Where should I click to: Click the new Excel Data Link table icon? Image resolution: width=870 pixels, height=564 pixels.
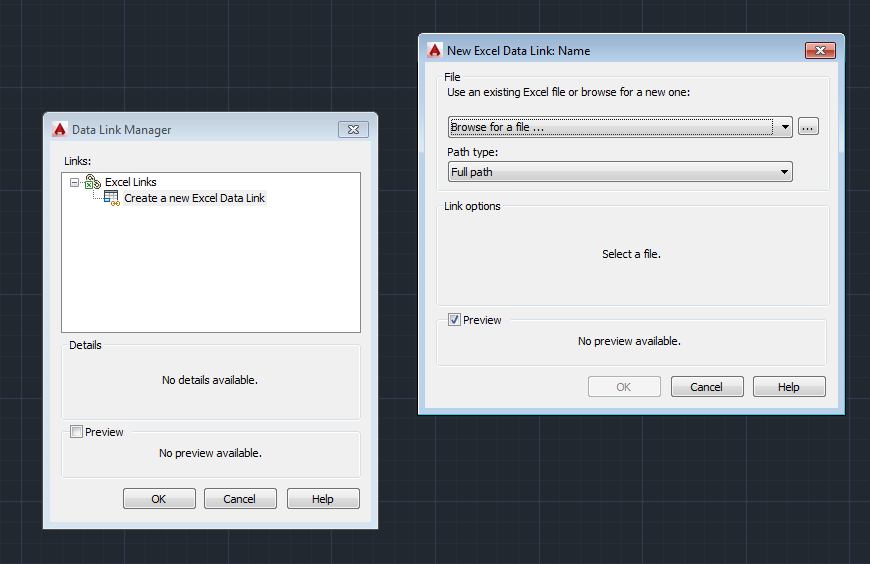coord(112,198)
